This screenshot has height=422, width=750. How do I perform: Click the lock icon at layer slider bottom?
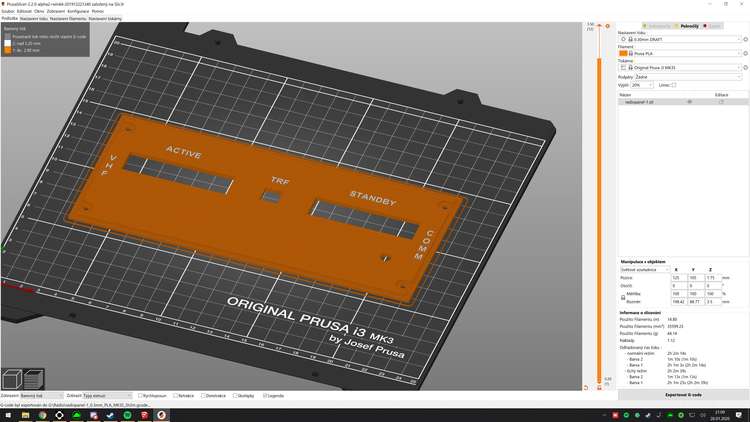click(599, 388)
